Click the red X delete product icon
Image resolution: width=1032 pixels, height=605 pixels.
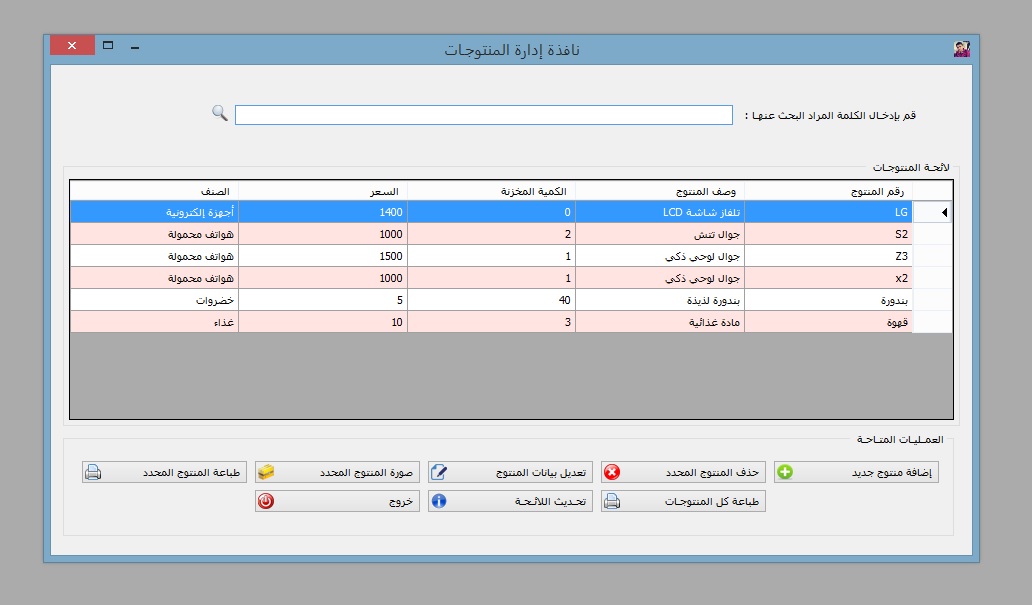tap(612, 473)
